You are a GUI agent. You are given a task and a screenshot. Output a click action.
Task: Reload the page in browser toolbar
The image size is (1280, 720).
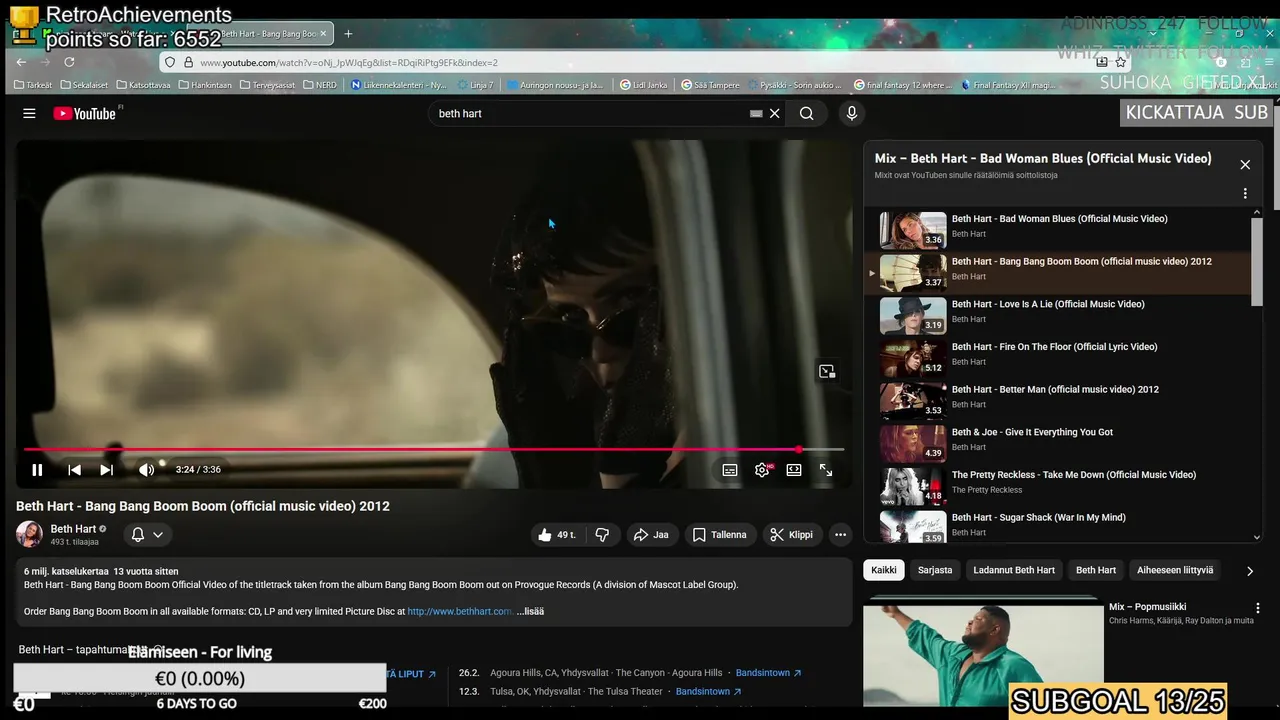tap(69, 62)
